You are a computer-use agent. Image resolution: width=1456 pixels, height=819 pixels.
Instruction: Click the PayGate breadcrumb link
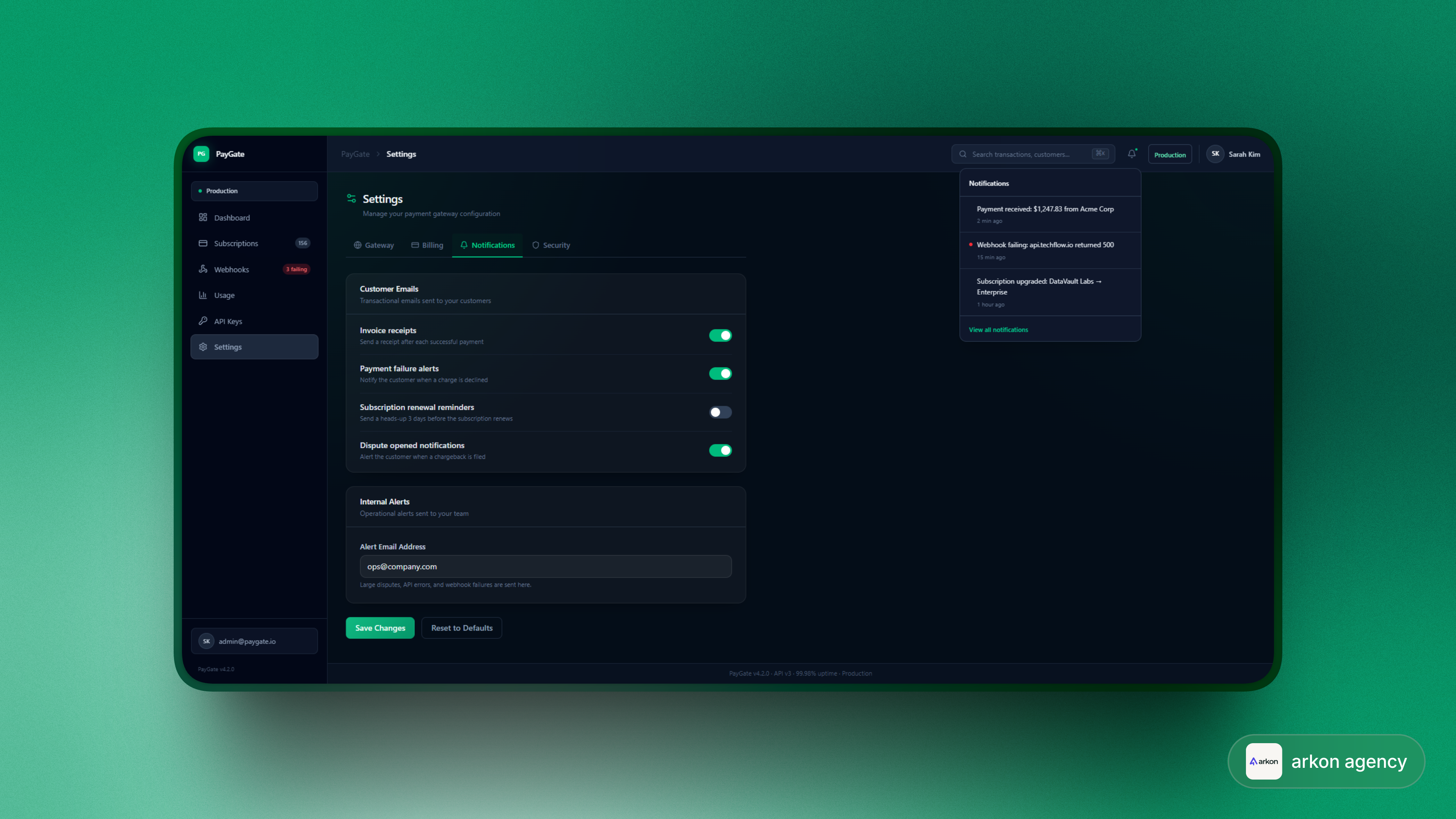pos(355,154)
